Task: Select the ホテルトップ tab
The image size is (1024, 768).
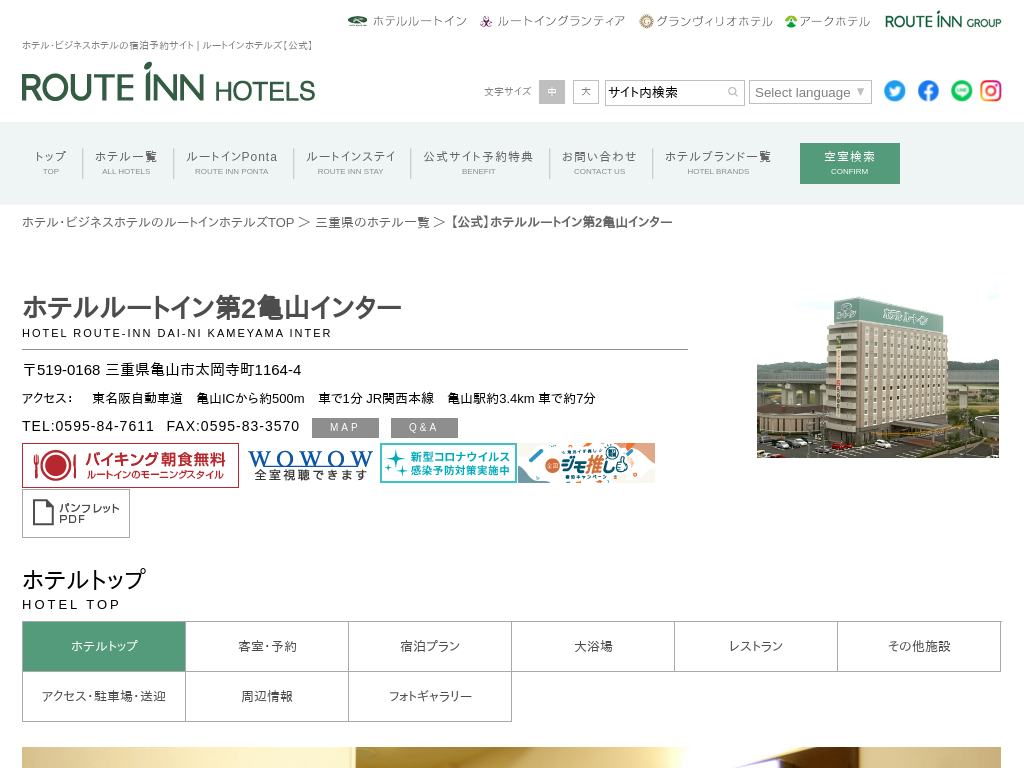Action: (104, 646)
